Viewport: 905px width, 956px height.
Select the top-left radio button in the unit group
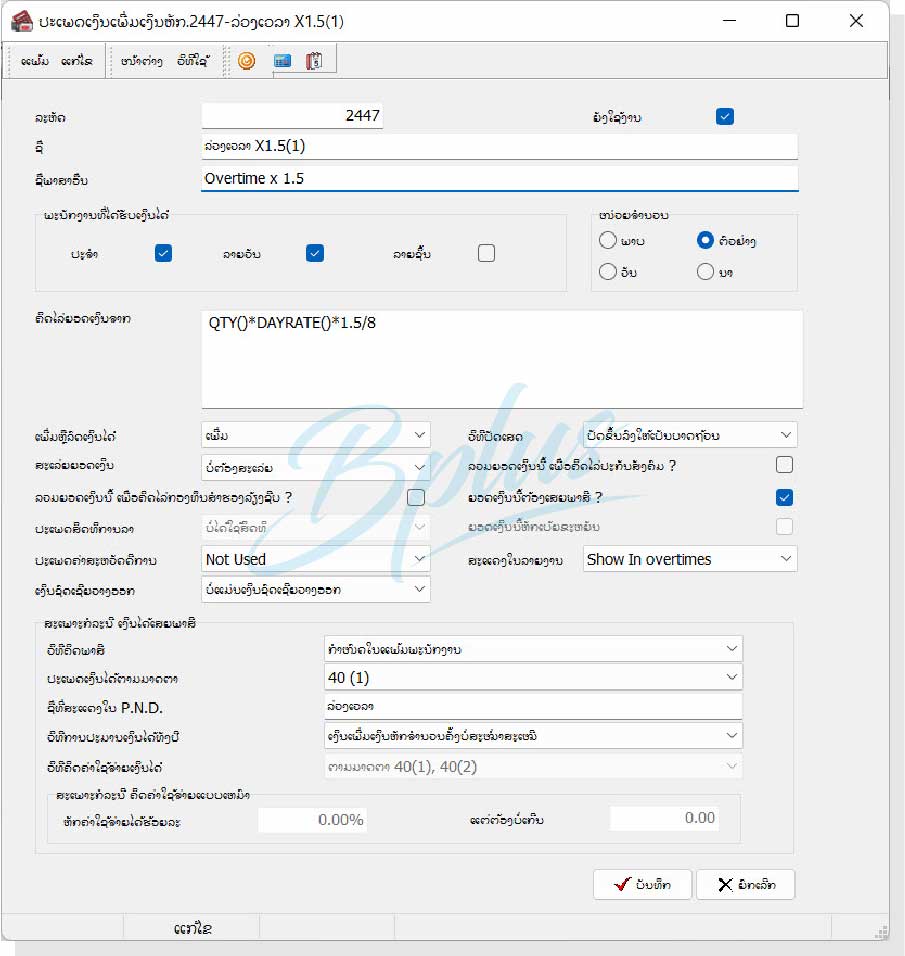click(608, 240)
